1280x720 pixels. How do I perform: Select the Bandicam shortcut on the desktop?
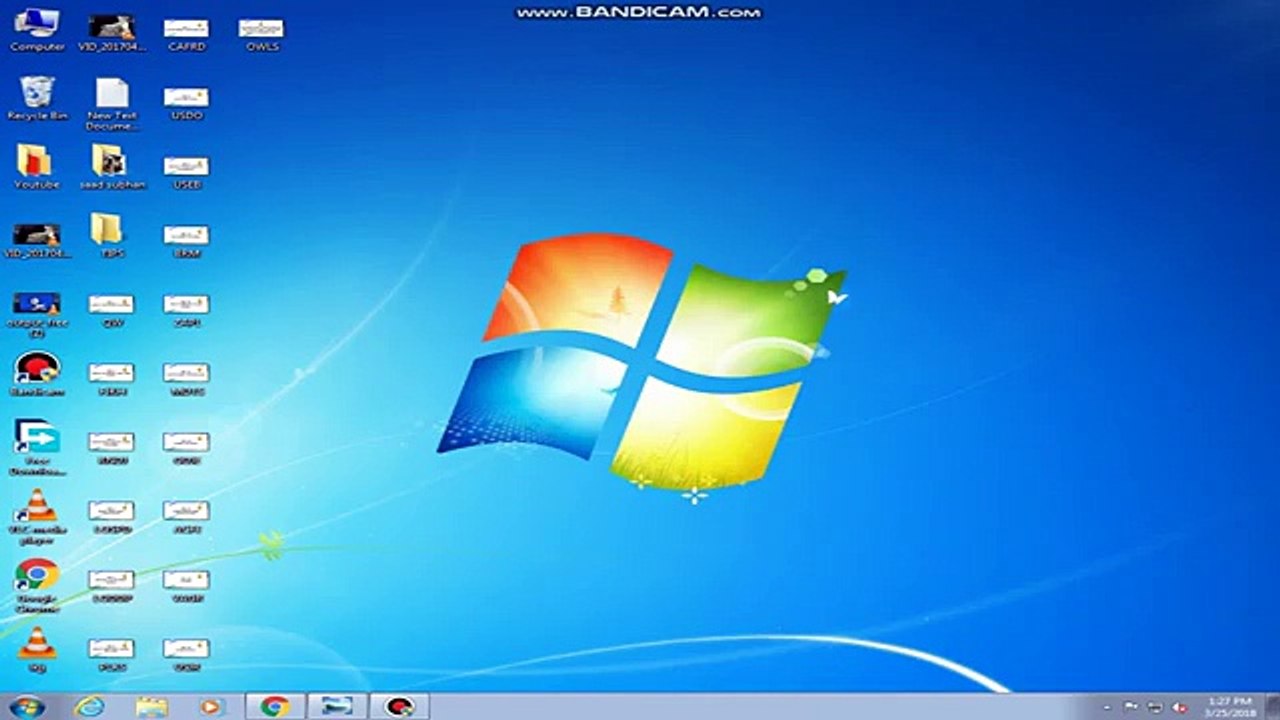pos(37,374)
